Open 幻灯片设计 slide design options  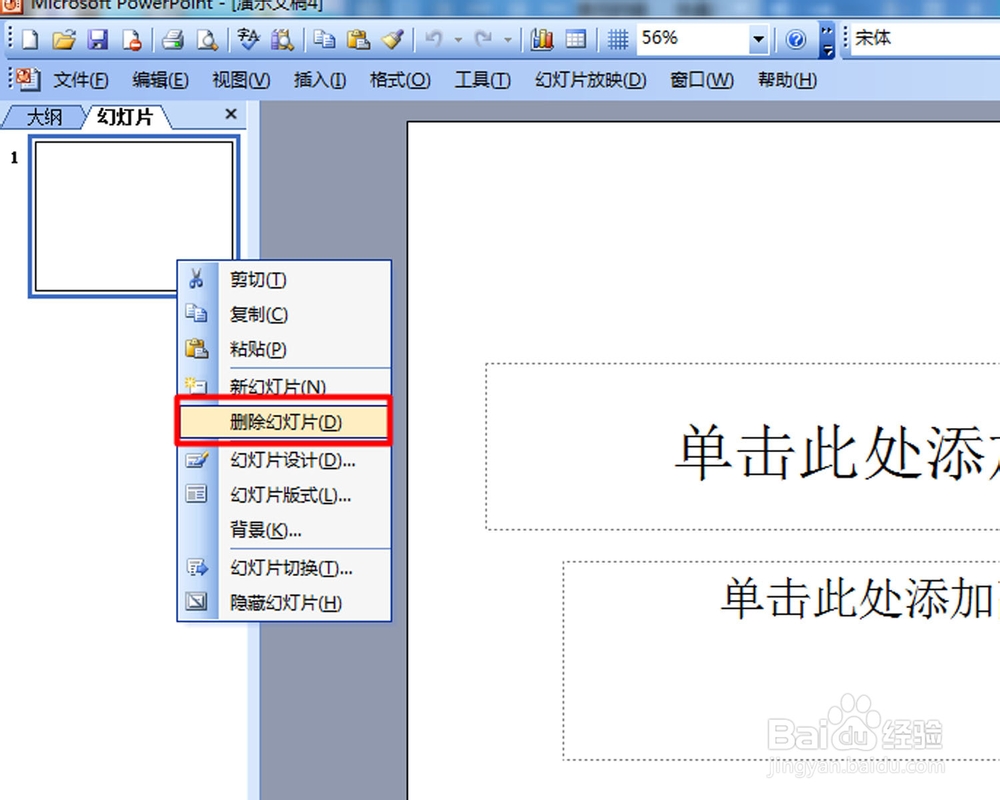tap(289, 460)
